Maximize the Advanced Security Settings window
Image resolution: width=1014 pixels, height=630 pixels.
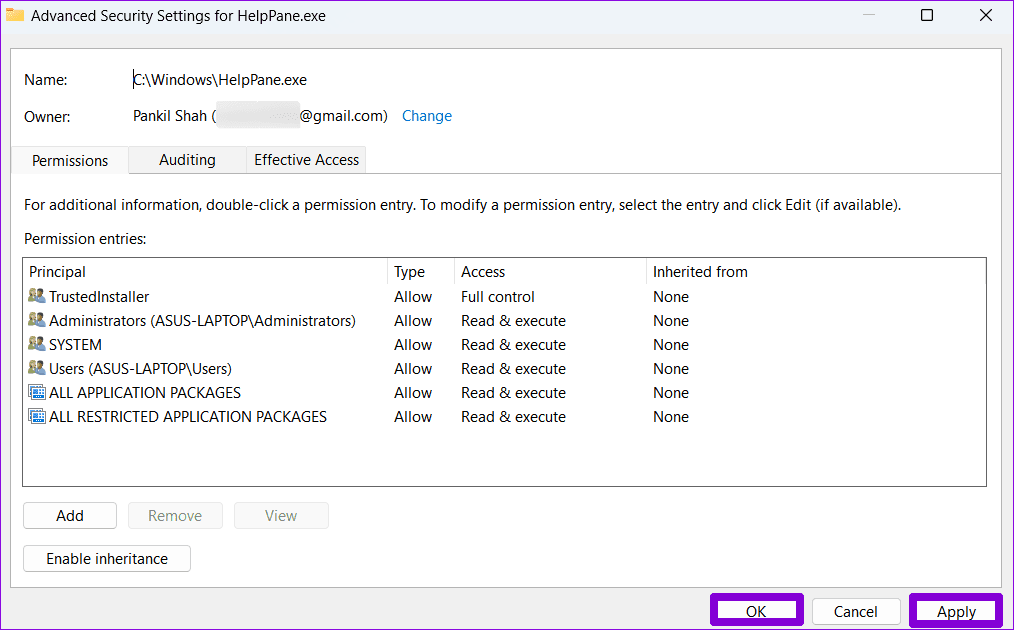(927, 15)
